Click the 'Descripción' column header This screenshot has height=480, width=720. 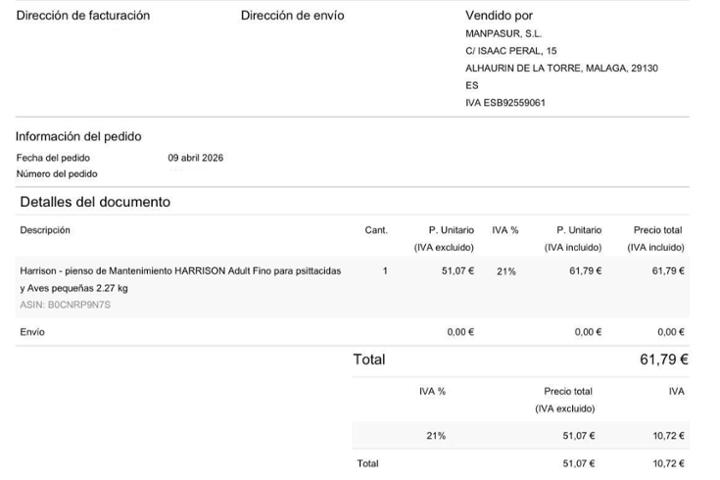pos(45,230)
